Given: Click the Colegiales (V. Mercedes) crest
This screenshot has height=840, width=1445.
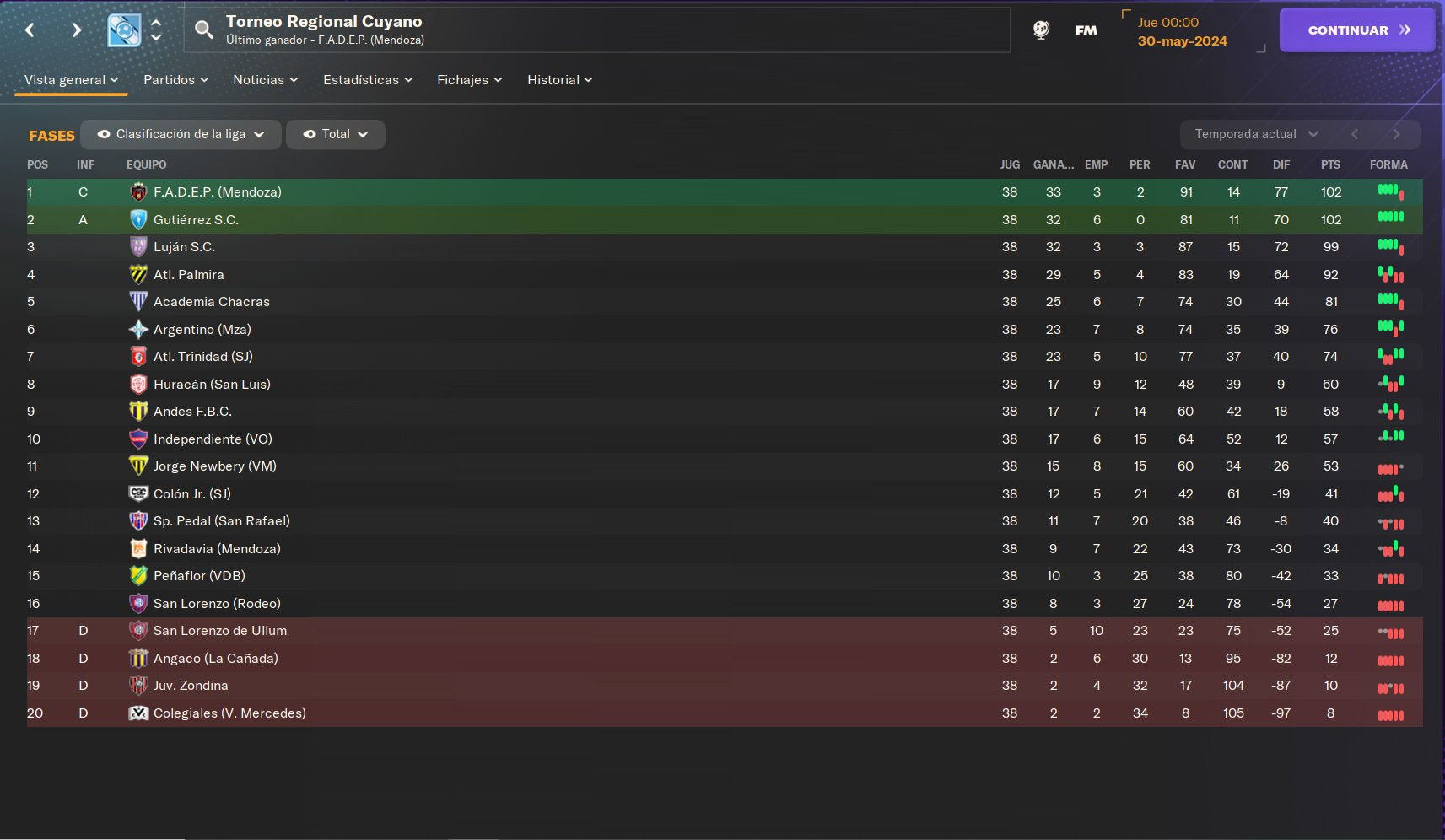Looking at the screenshot, I should (x=138, y=713).
